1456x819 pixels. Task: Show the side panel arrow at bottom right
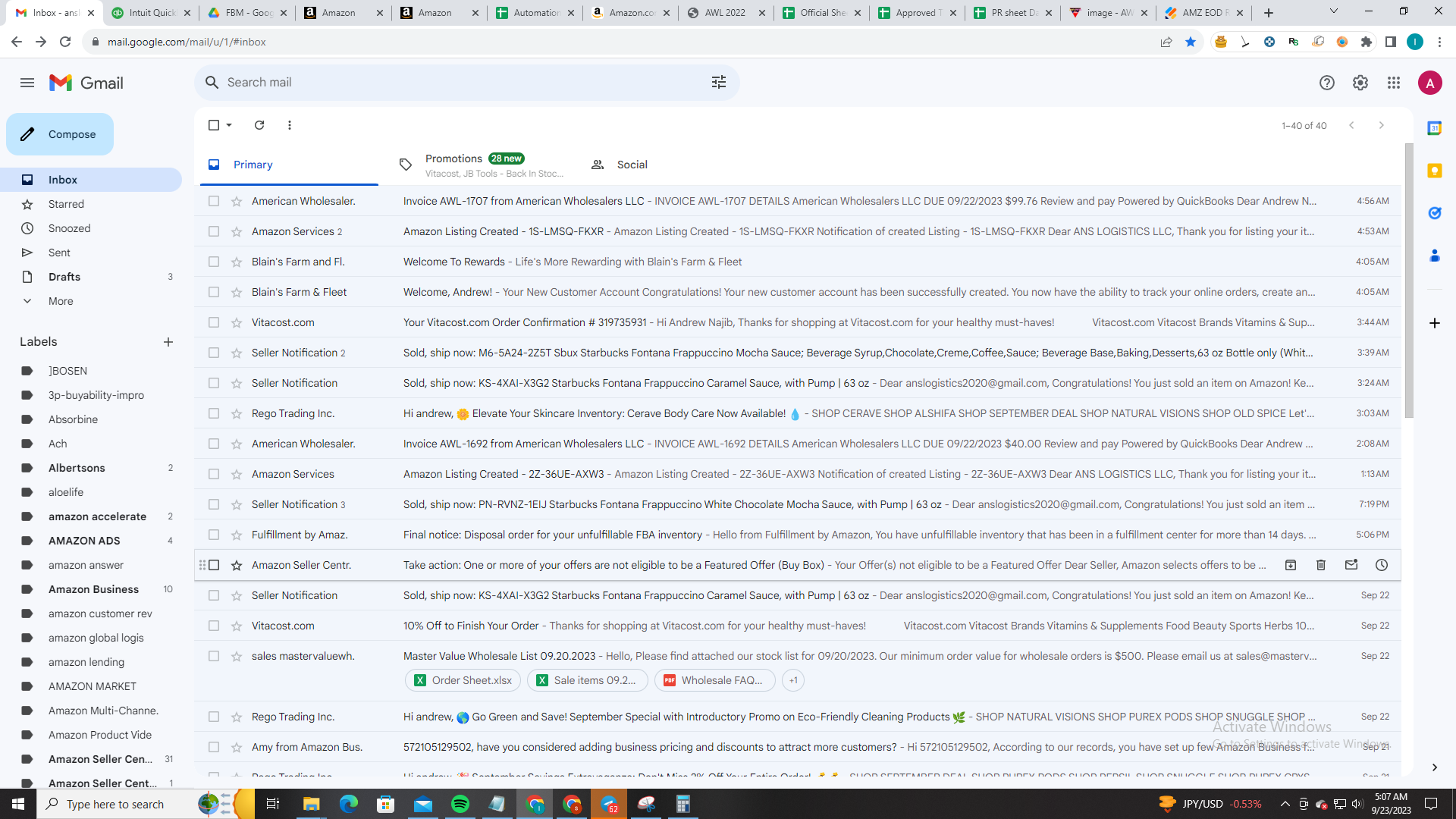(1435, 767)
